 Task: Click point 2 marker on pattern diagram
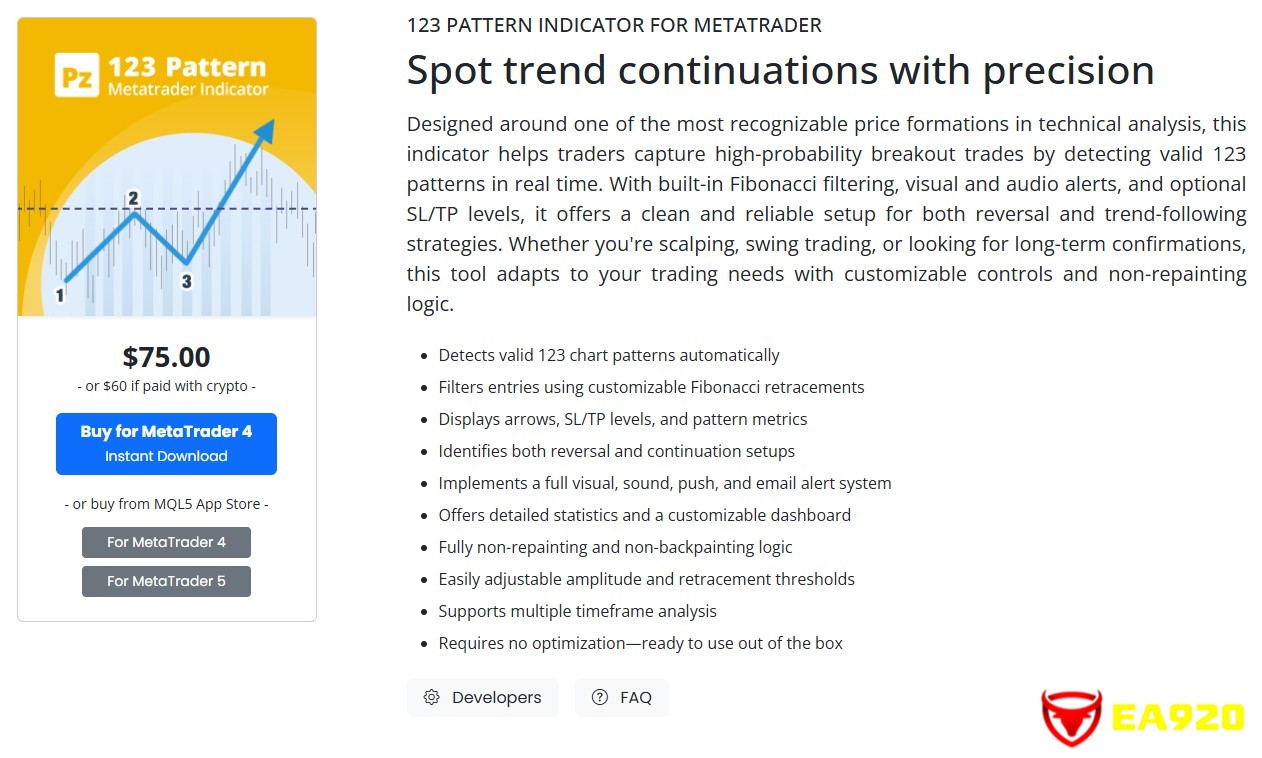click(x=133, y=198)
